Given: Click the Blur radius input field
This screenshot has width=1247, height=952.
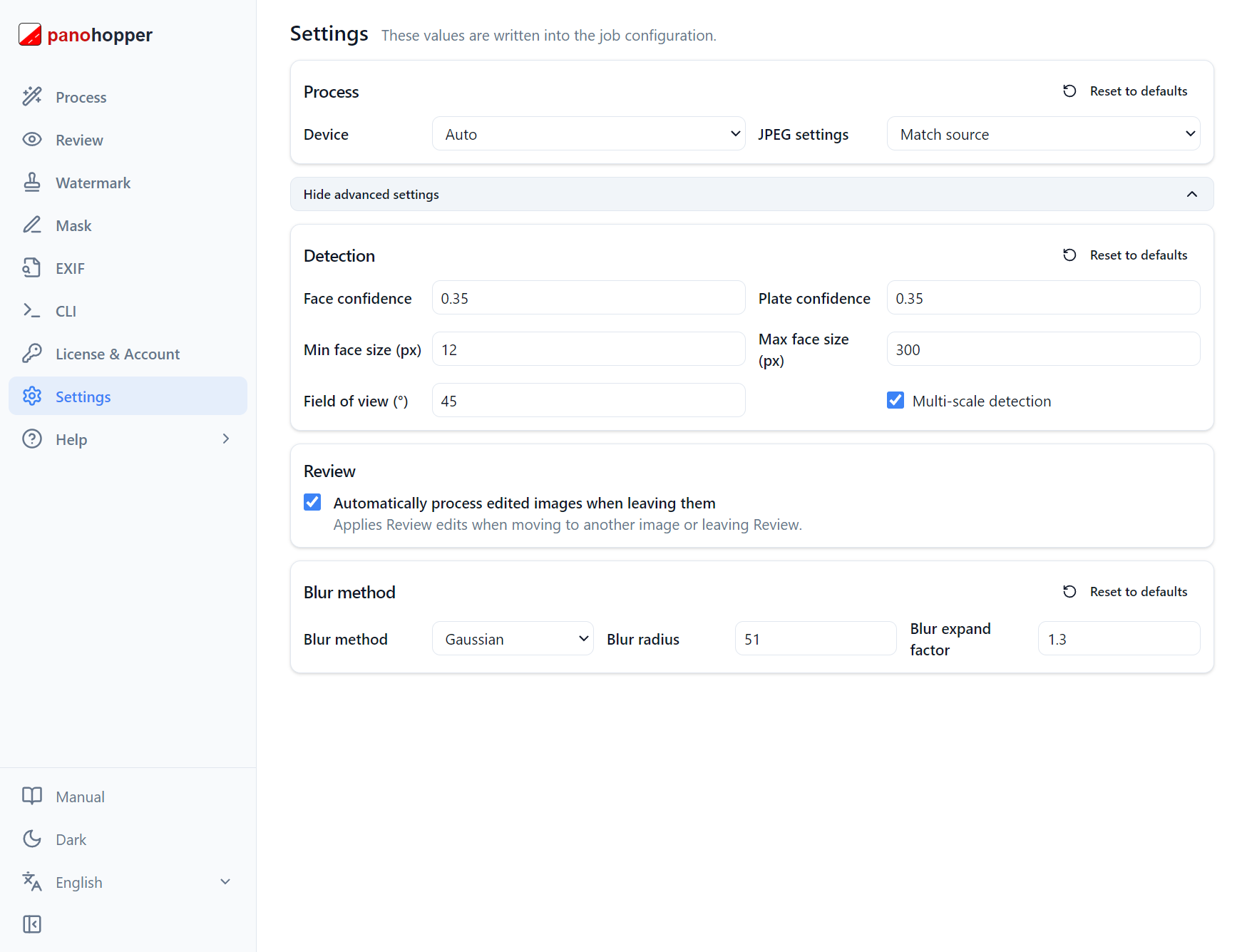Looking at the screenshot, I should click(816, 638).
